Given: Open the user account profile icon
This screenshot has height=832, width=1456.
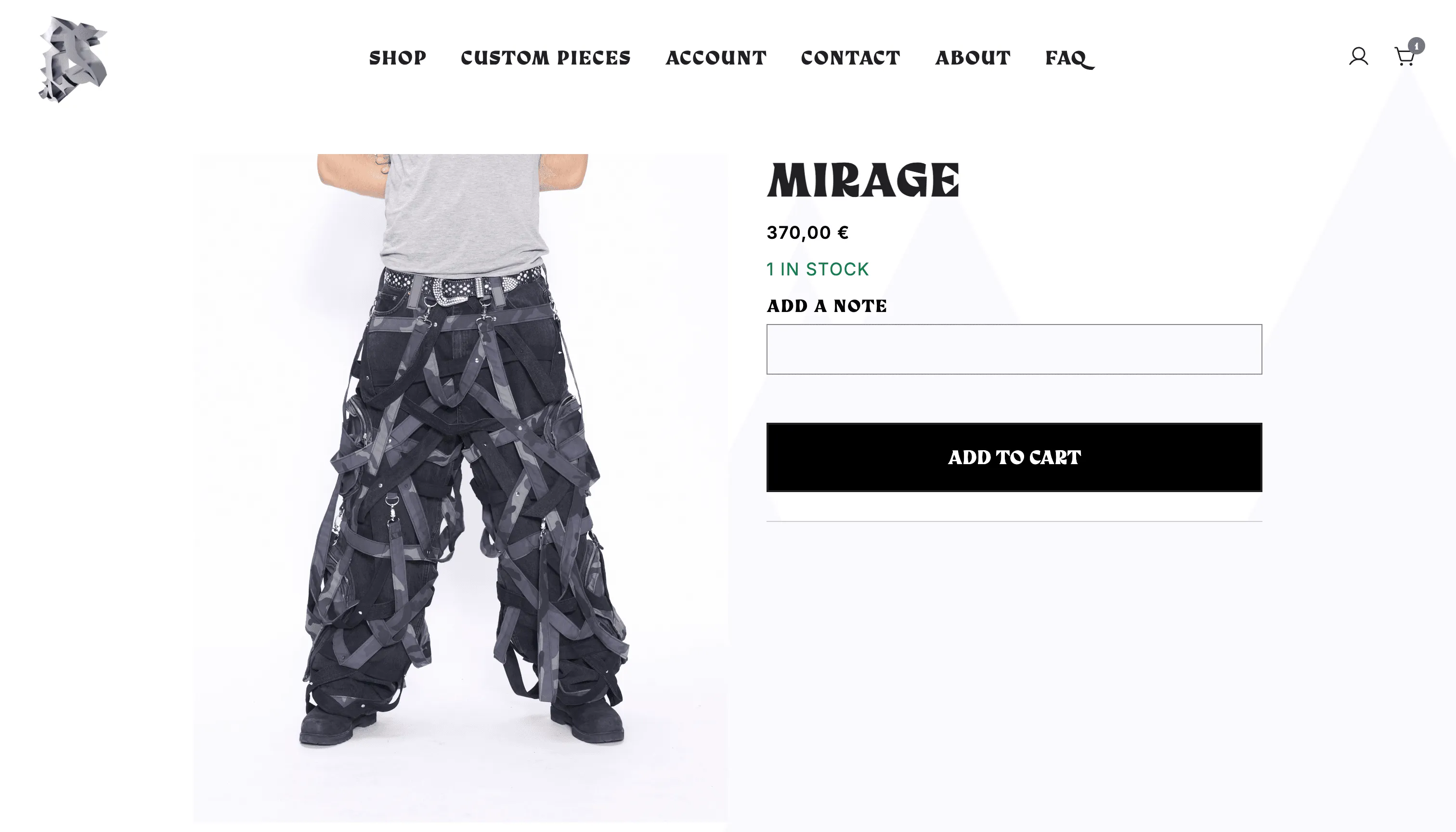Looking at the screenshot, I should click(1358, 56).
